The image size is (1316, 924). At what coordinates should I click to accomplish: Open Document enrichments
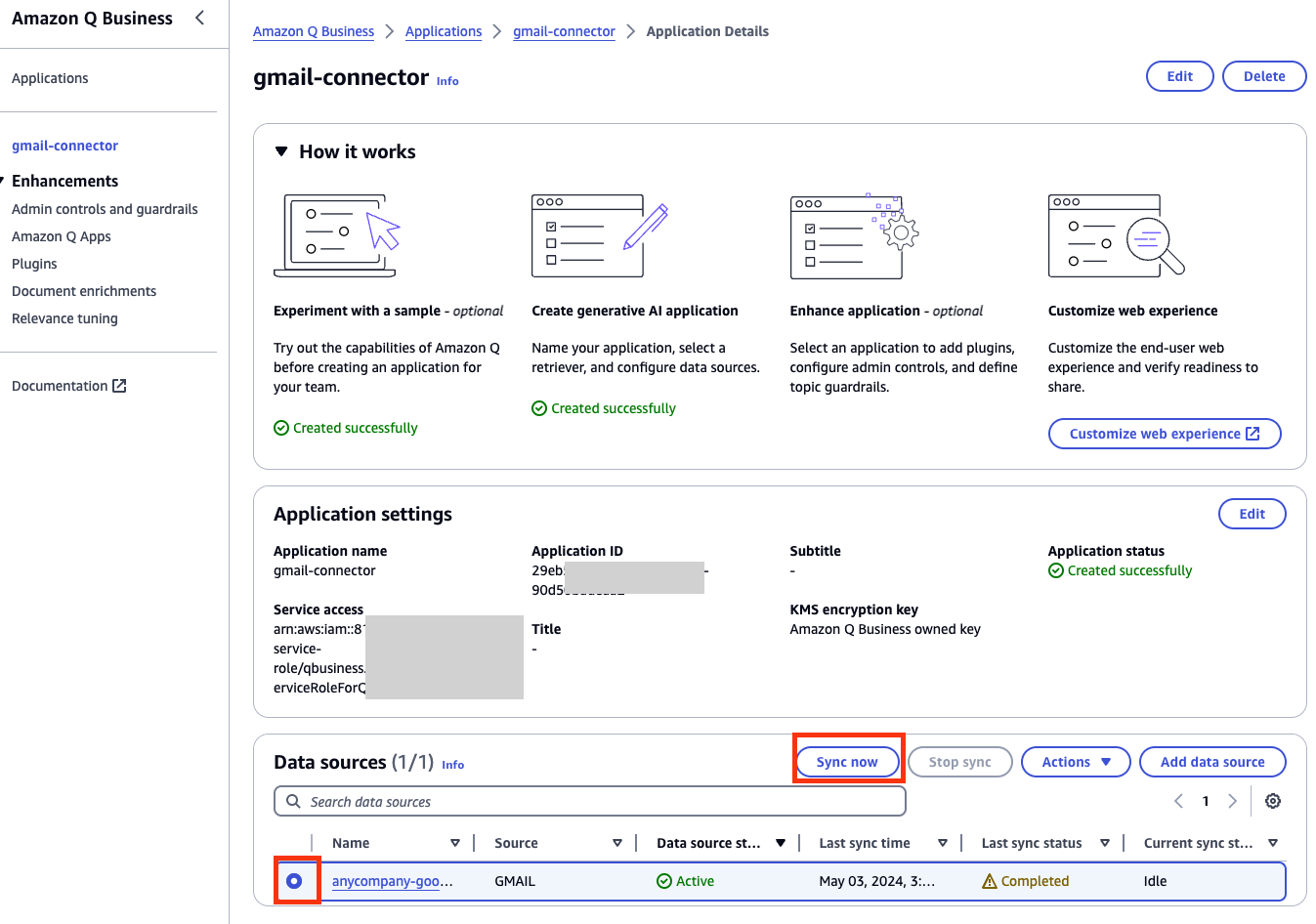pyautogui.click(x=84, y=291)
